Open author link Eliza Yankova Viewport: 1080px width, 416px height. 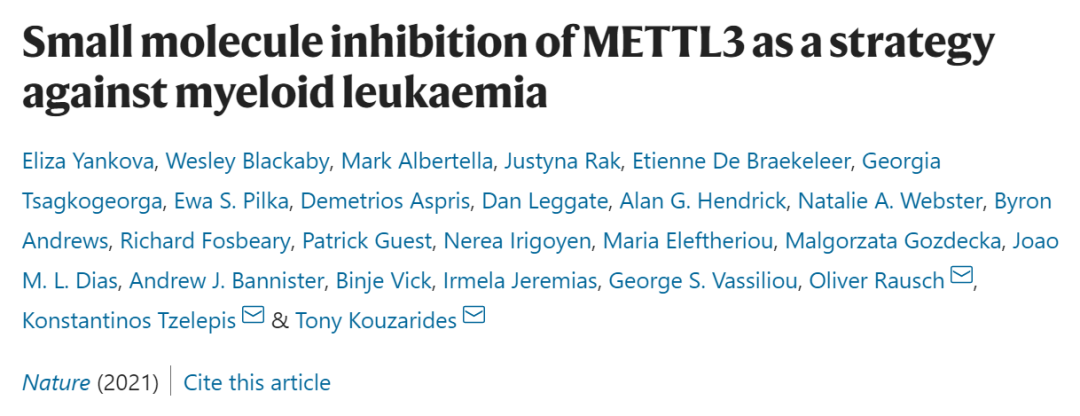[x=88, y=161]
